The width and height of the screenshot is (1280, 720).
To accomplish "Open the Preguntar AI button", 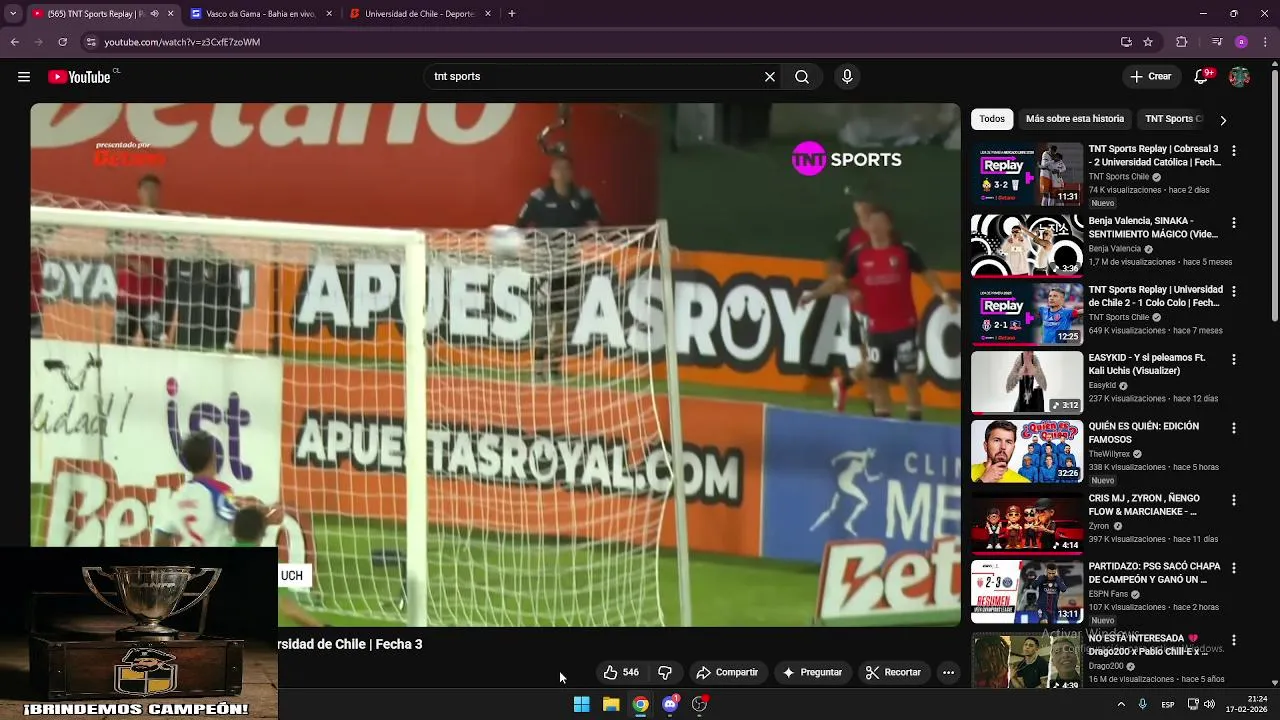I will point(812,673).
